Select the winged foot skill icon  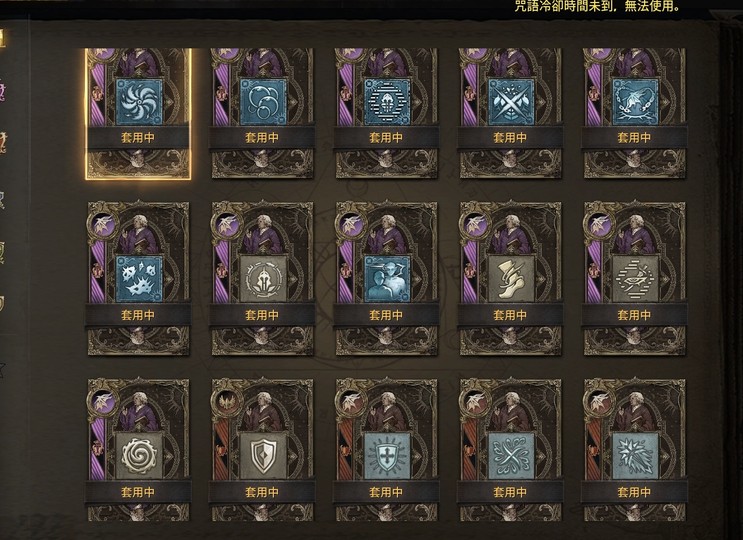[x=511, y=279]
